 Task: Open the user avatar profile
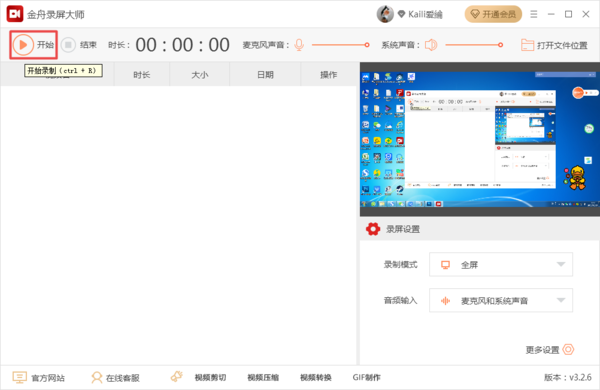coord(385,14)
